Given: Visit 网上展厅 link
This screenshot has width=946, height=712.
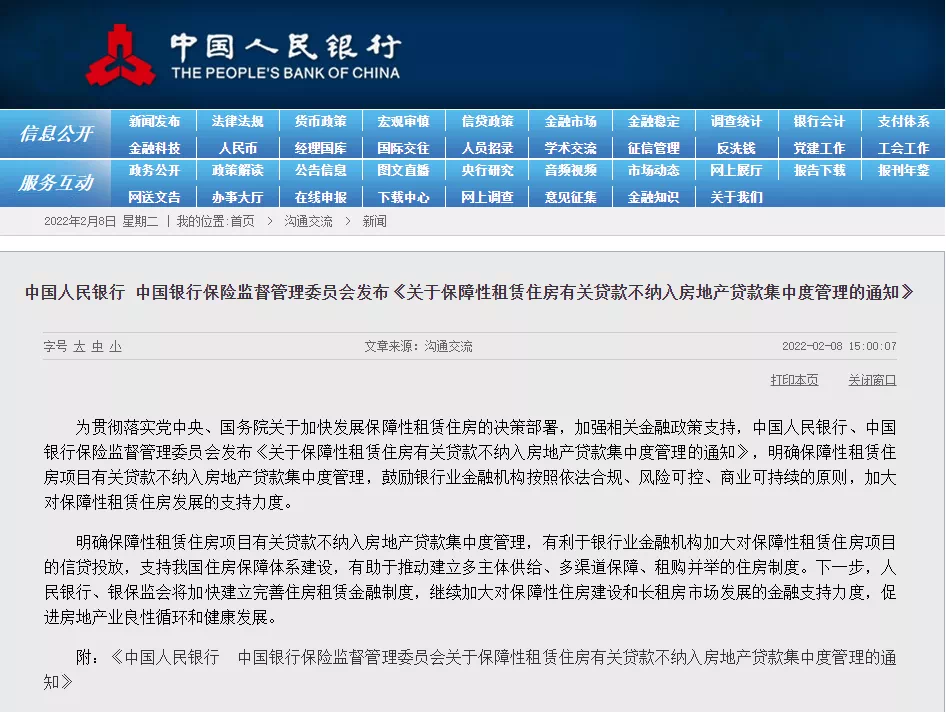Looking at the screenshot, I should click(x=736, y=171).
